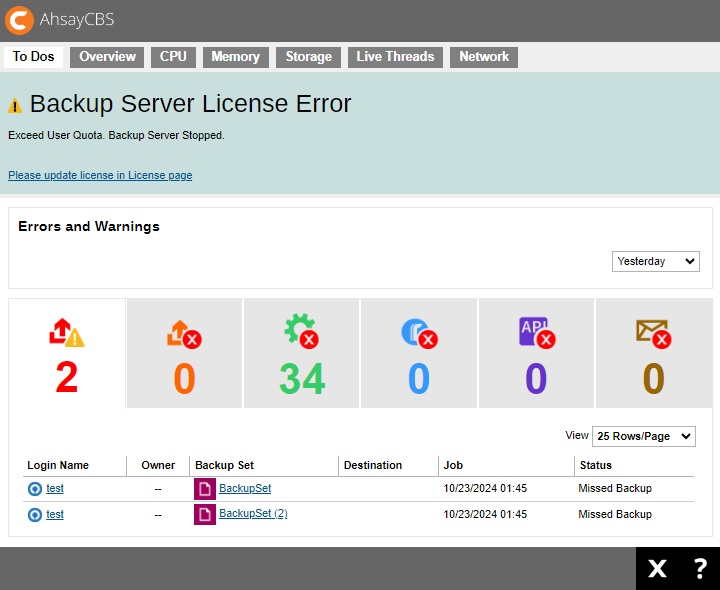Click Missed Backup status in the BackupSet (2) row

pyautogui.click(x=615, y=514)
